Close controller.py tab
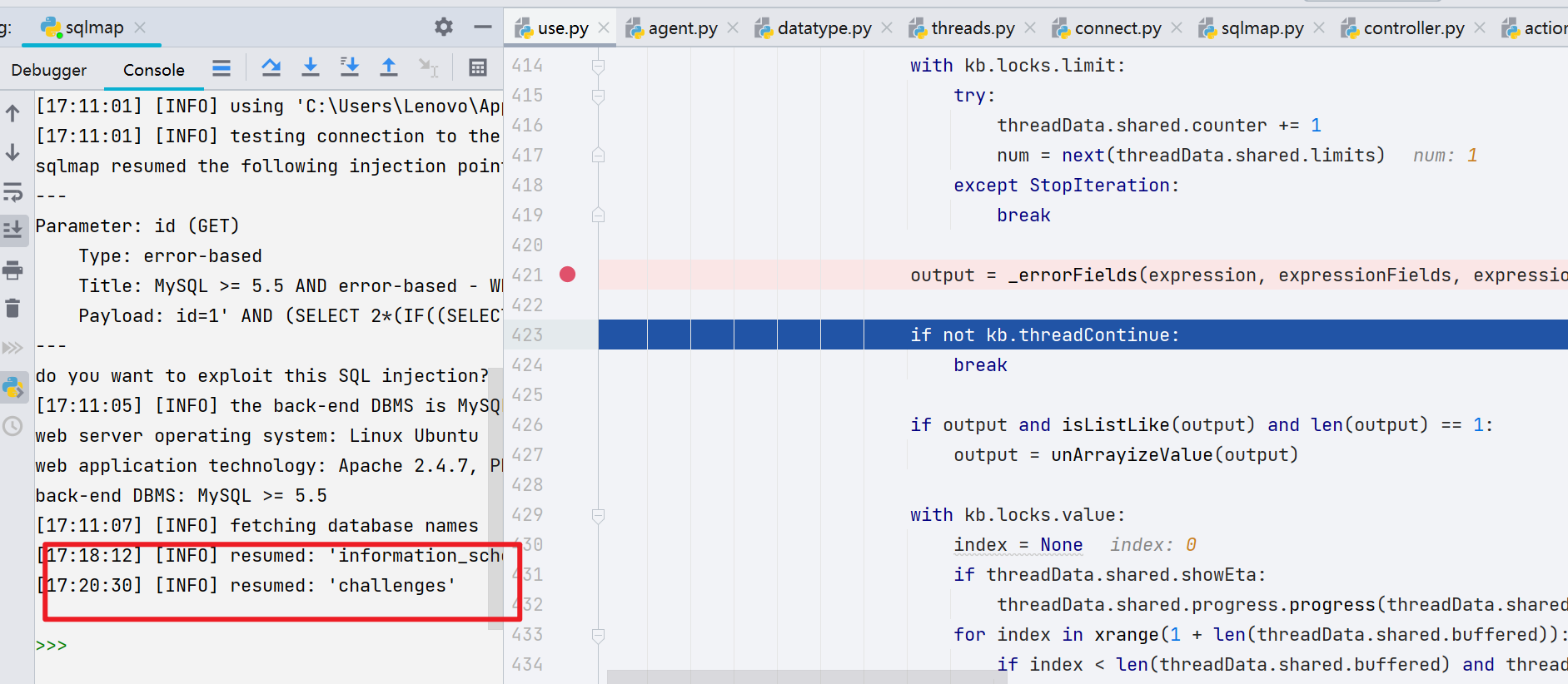1568x684 pixels. point(1480,27)
